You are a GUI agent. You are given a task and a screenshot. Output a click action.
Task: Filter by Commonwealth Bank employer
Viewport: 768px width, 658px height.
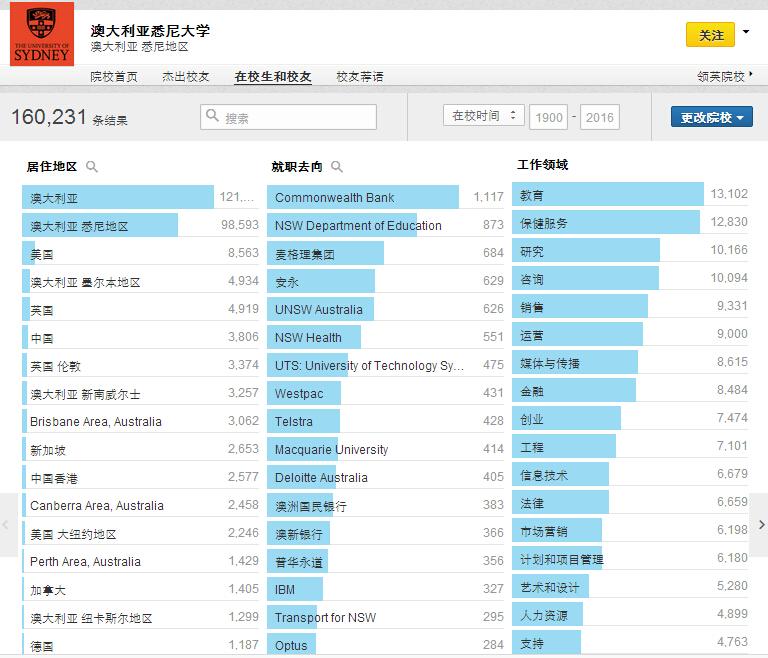coord(385,197)
